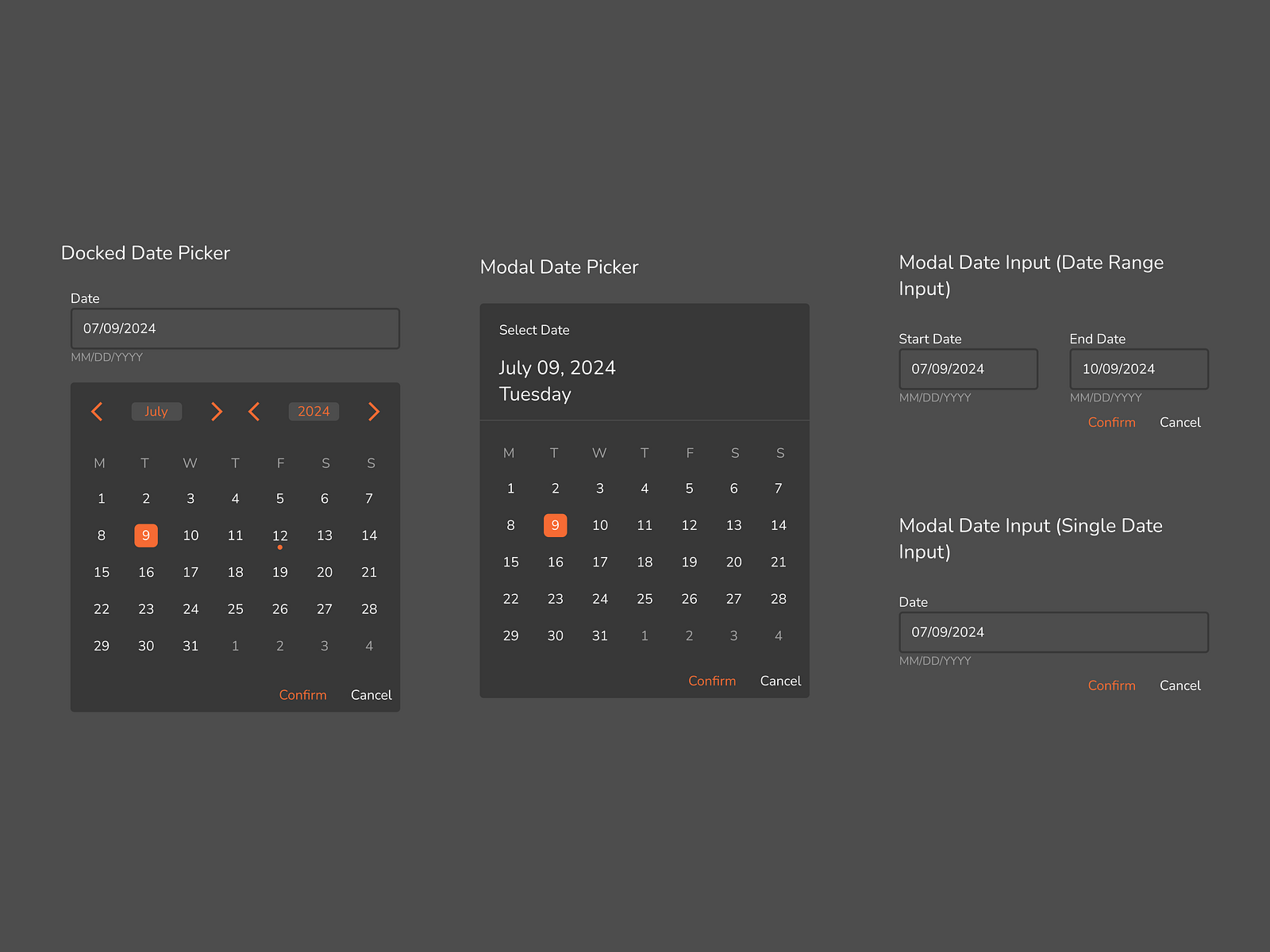Click Confirm under the Date Range Input
This screenshot has width=1270, height=952.
click(1111, 422)
